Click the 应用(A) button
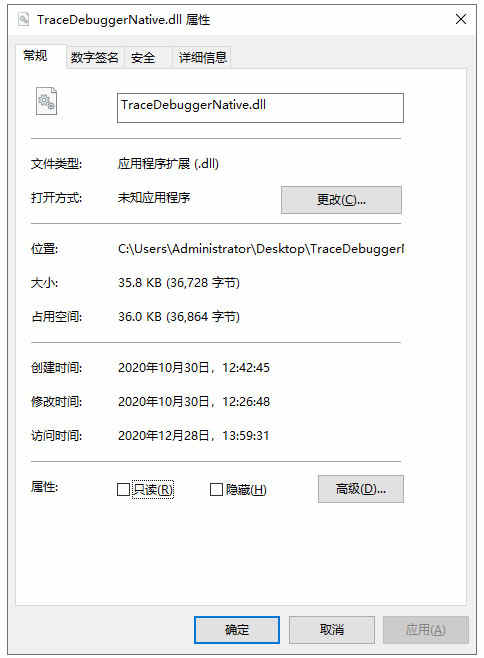Image resolution: width=484 pixels, height=658 pixels. click(426, 630)
